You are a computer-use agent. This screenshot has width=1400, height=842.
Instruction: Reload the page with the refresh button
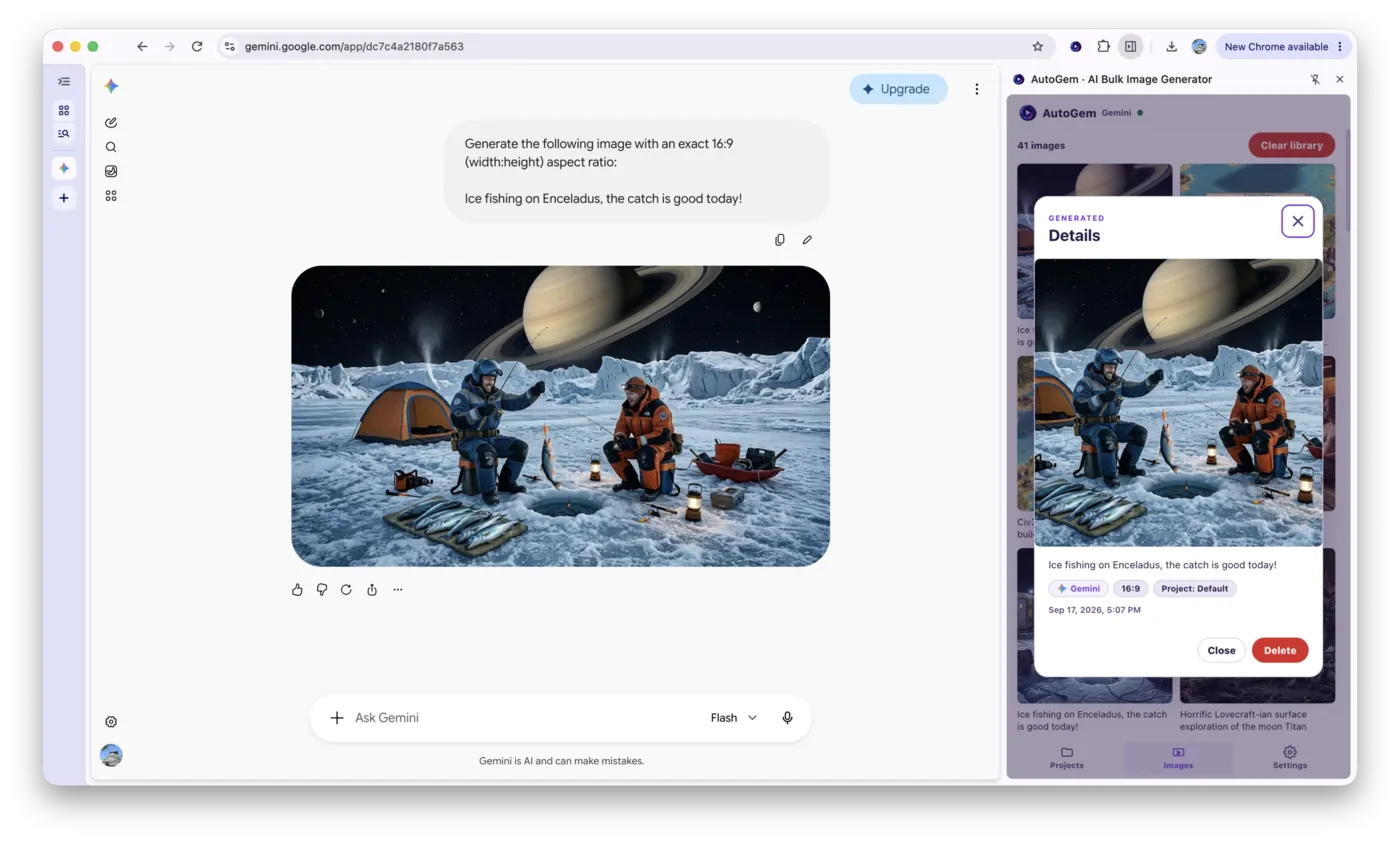pyautogui.click(x=197, y=47)
